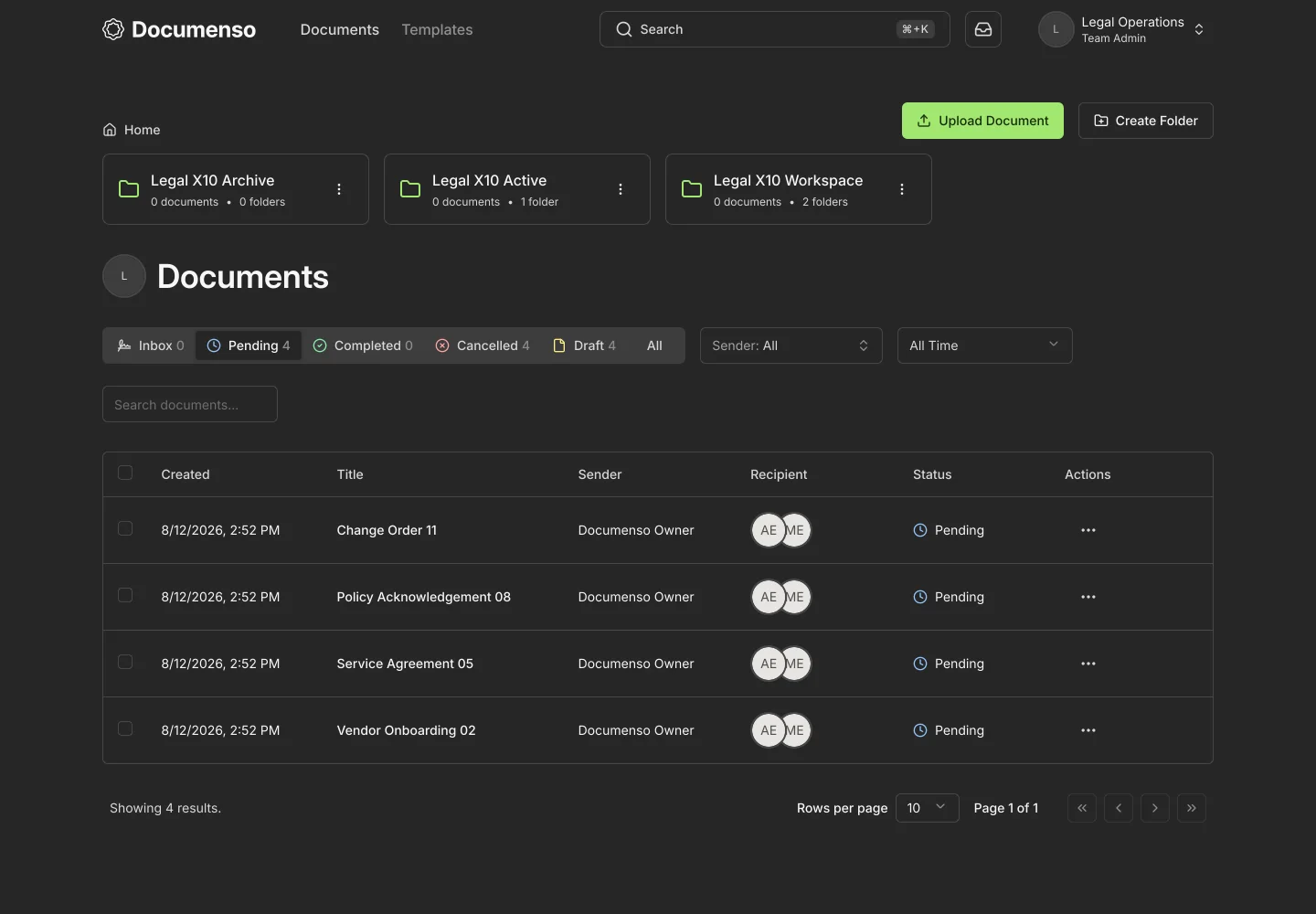Click the Home breadcrumb icon
1316x914 pixels.
110,130
